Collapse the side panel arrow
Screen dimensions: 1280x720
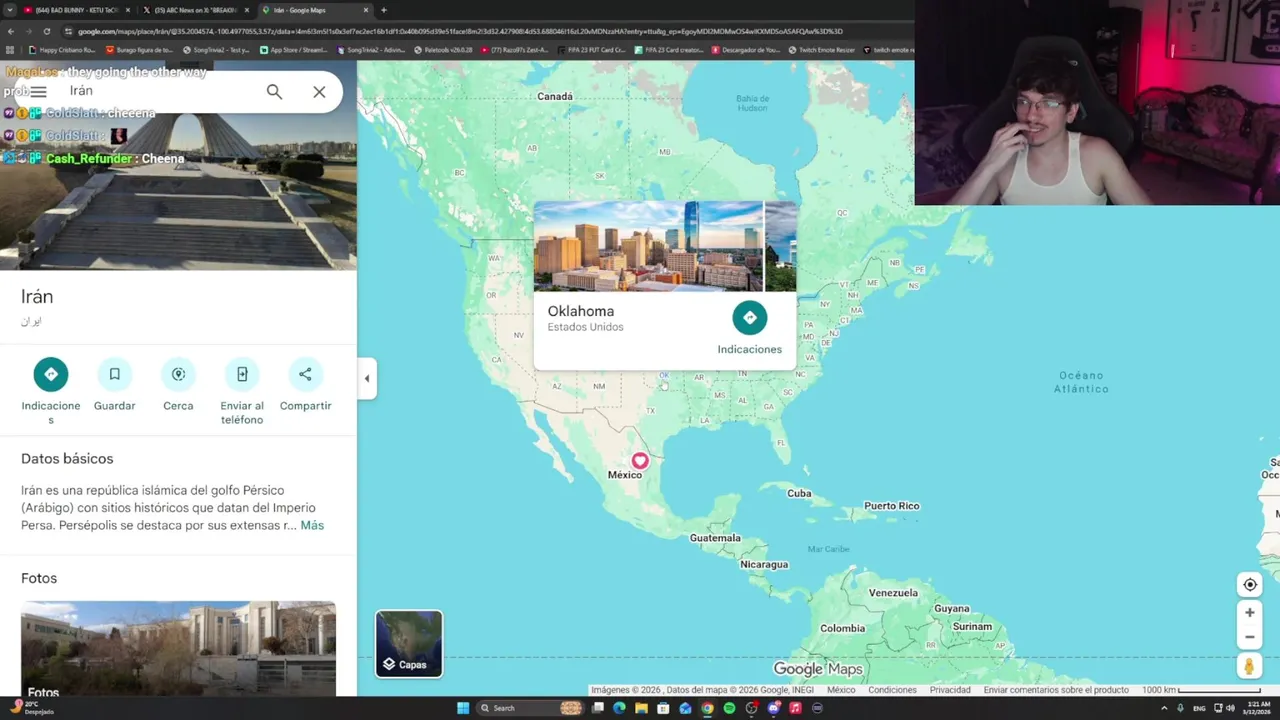366,378
